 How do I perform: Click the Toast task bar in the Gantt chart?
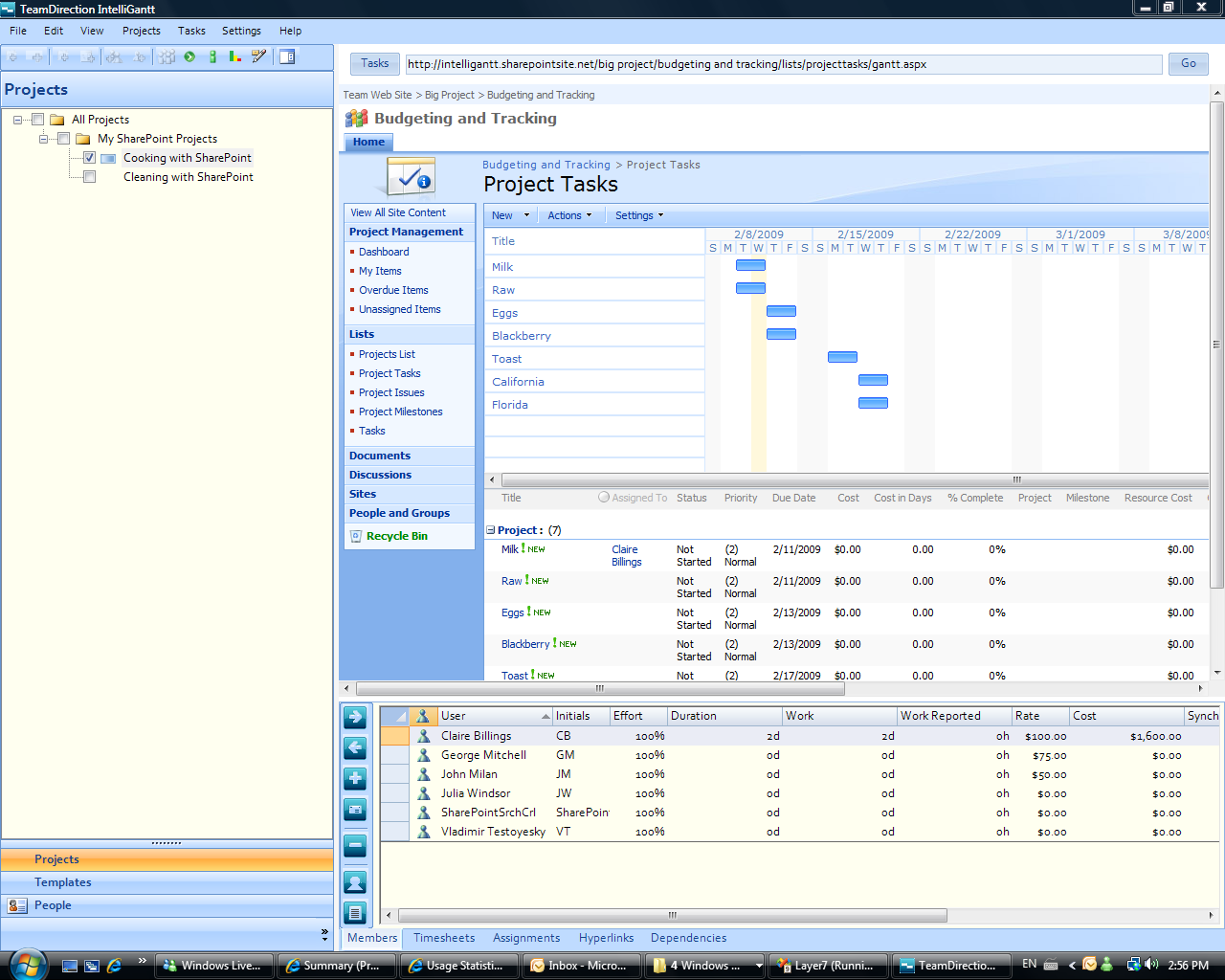pyautogui.click(x=842, y=357)
